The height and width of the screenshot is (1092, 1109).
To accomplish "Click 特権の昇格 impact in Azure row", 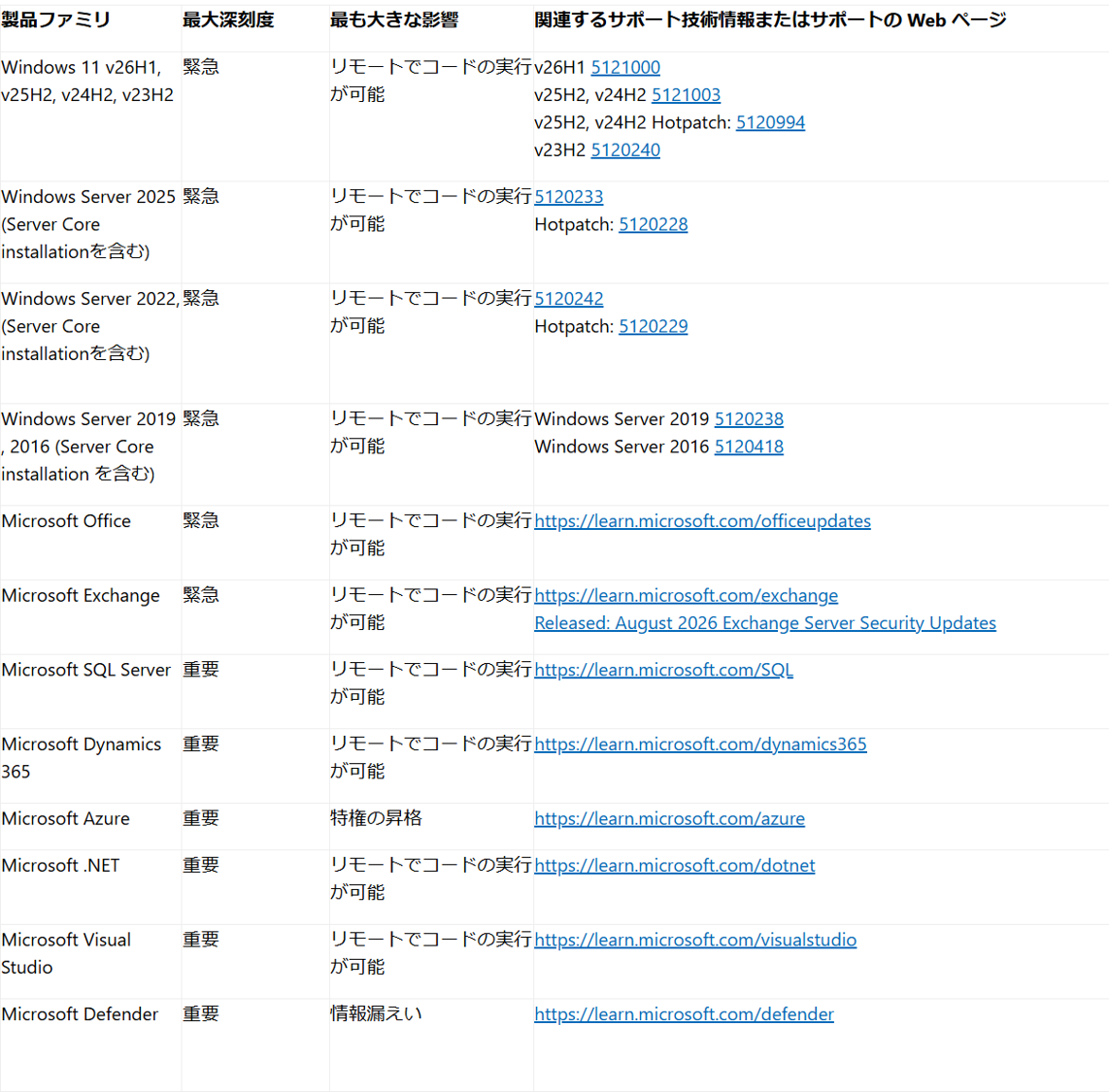I will (x=376, y=818).
